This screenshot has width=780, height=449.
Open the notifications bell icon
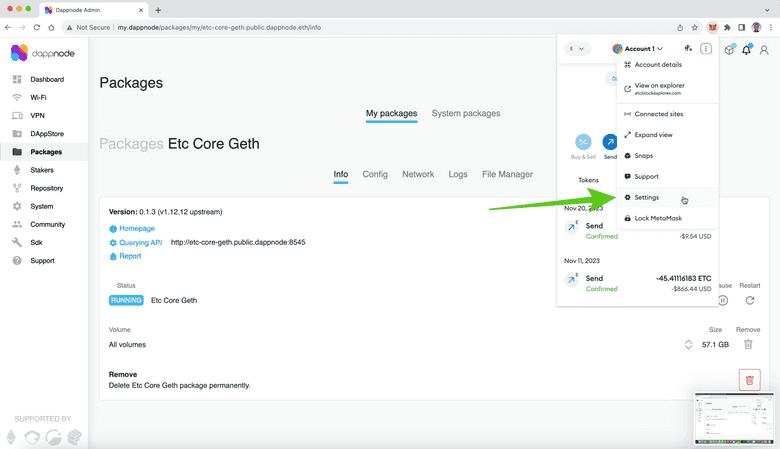click(746, 50)
